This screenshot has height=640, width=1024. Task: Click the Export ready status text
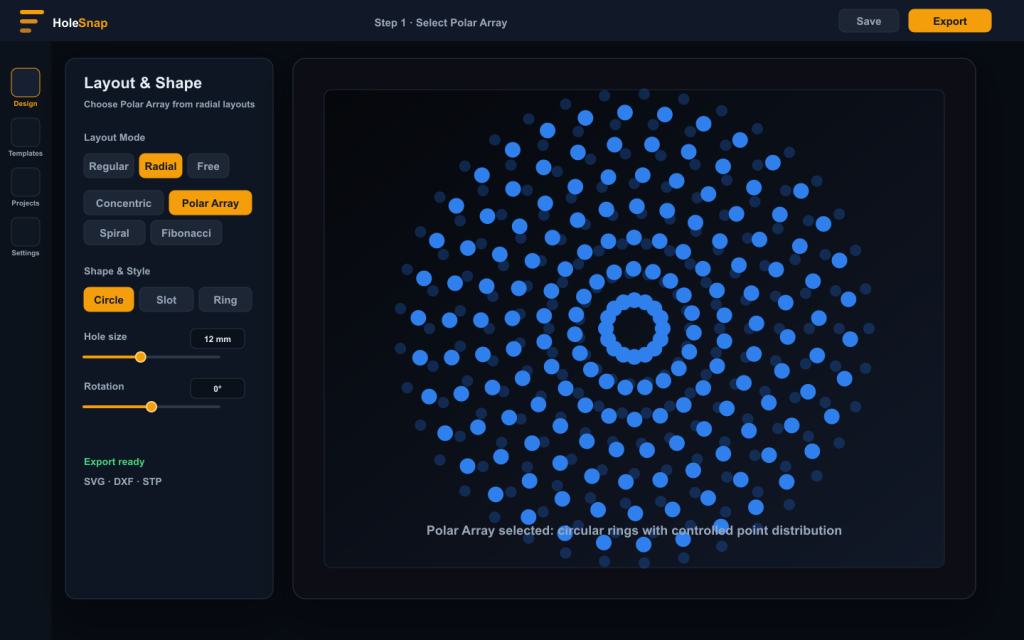[x=114, y=462]
